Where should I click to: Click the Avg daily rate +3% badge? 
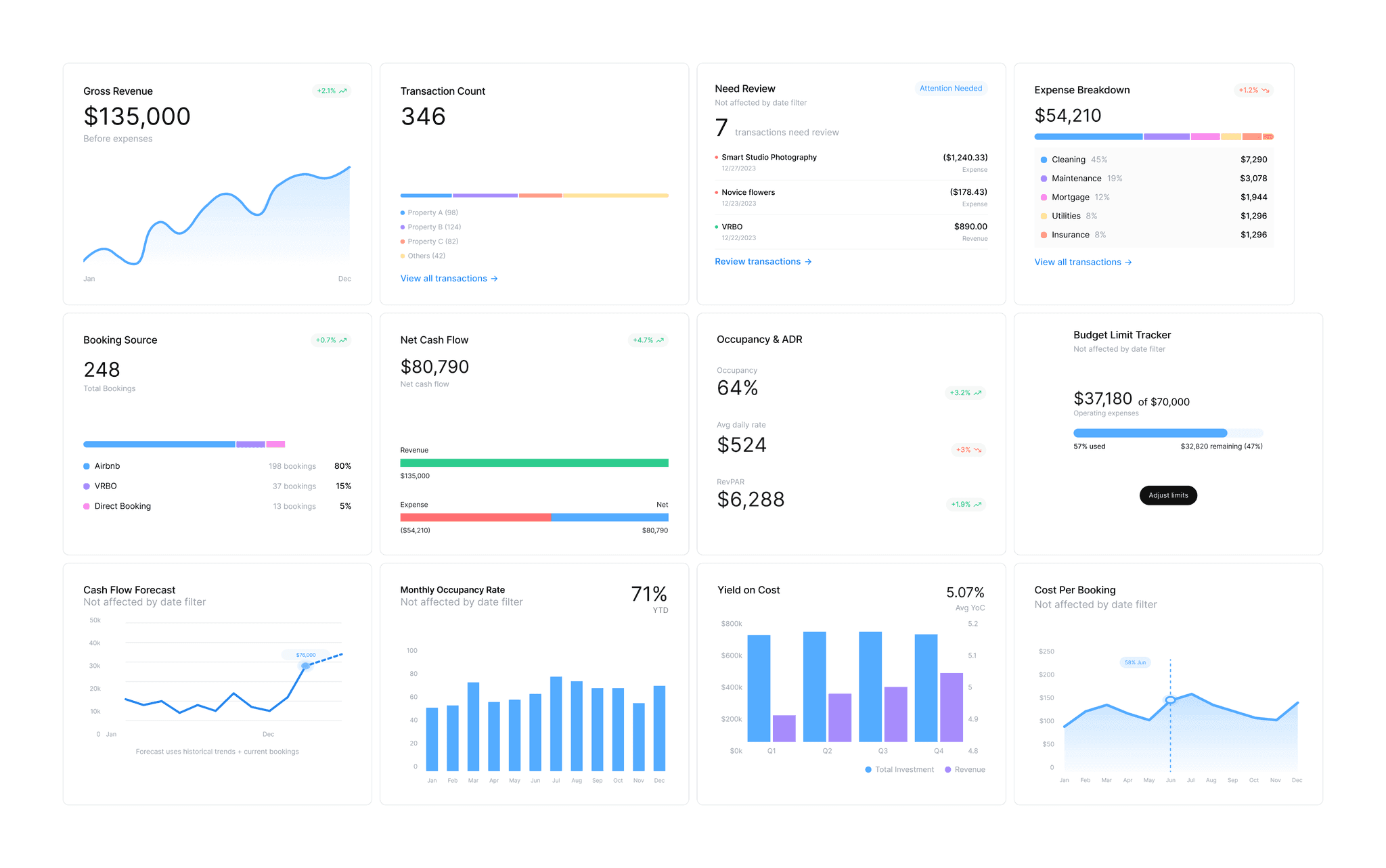tap(968, 450)
